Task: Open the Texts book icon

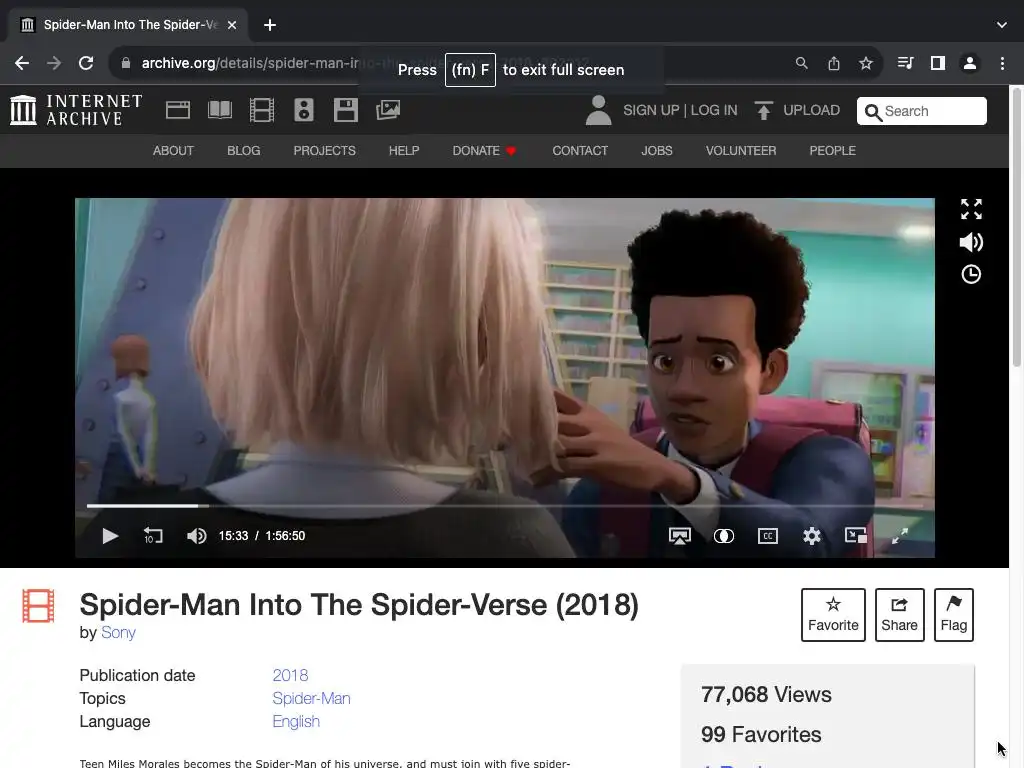Action: tap(219, 110)
